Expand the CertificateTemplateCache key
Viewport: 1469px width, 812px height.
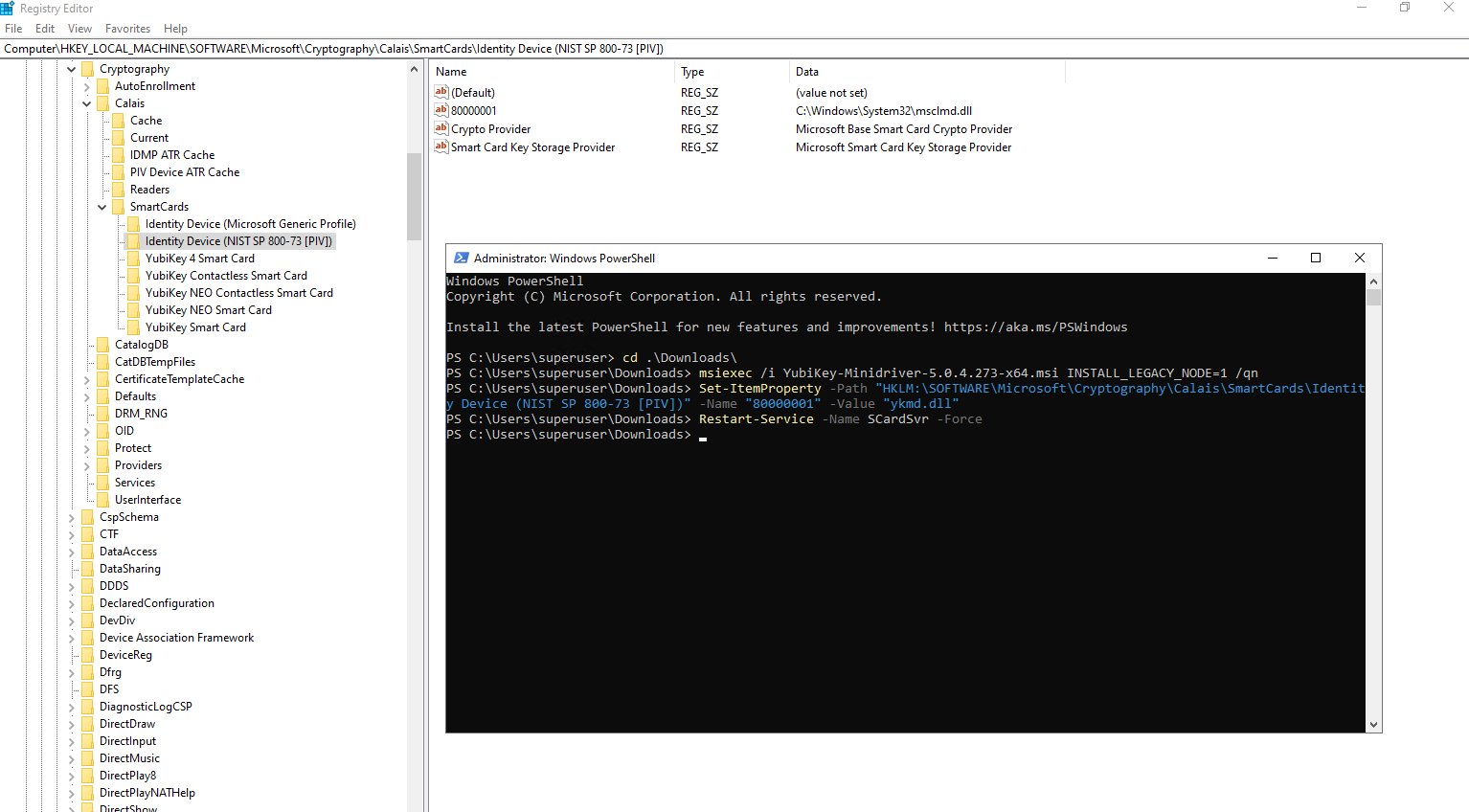click(87, 379)
